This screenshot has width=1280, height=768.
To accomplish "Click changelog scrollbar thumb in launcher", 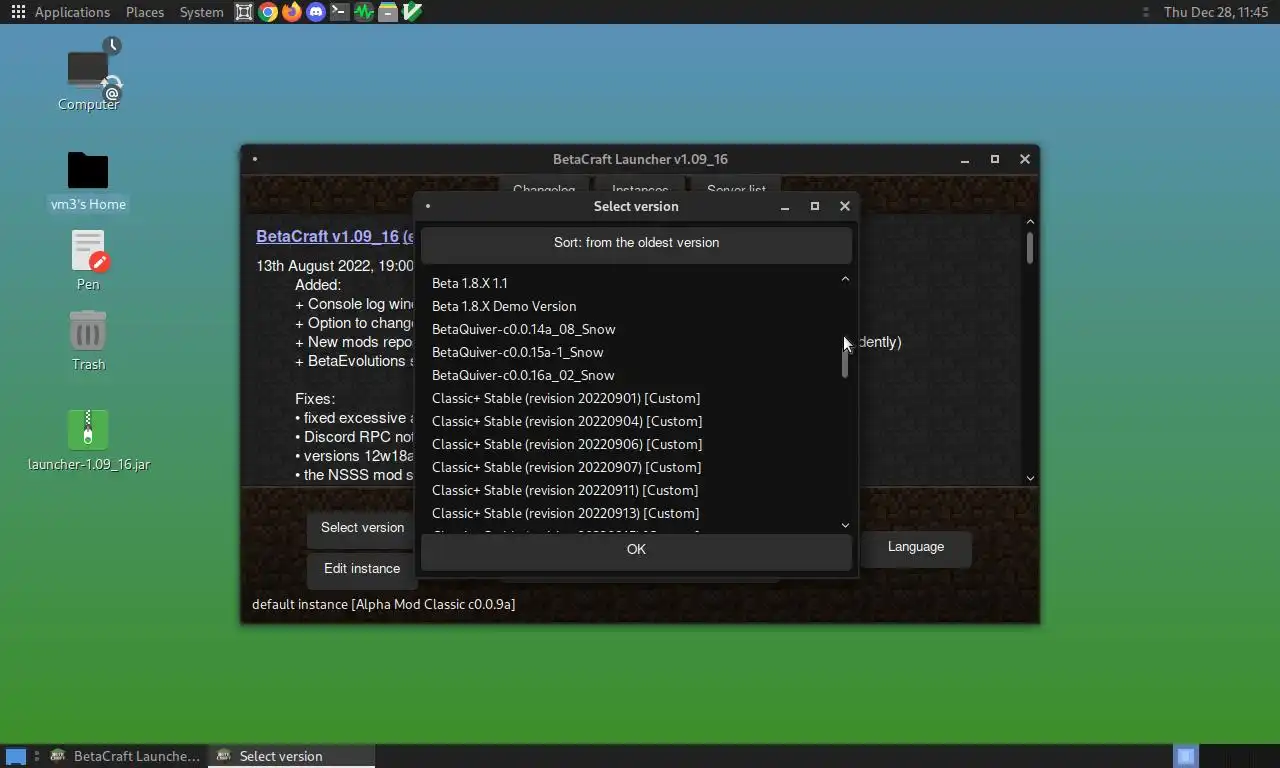I will tap(1030, 248).
